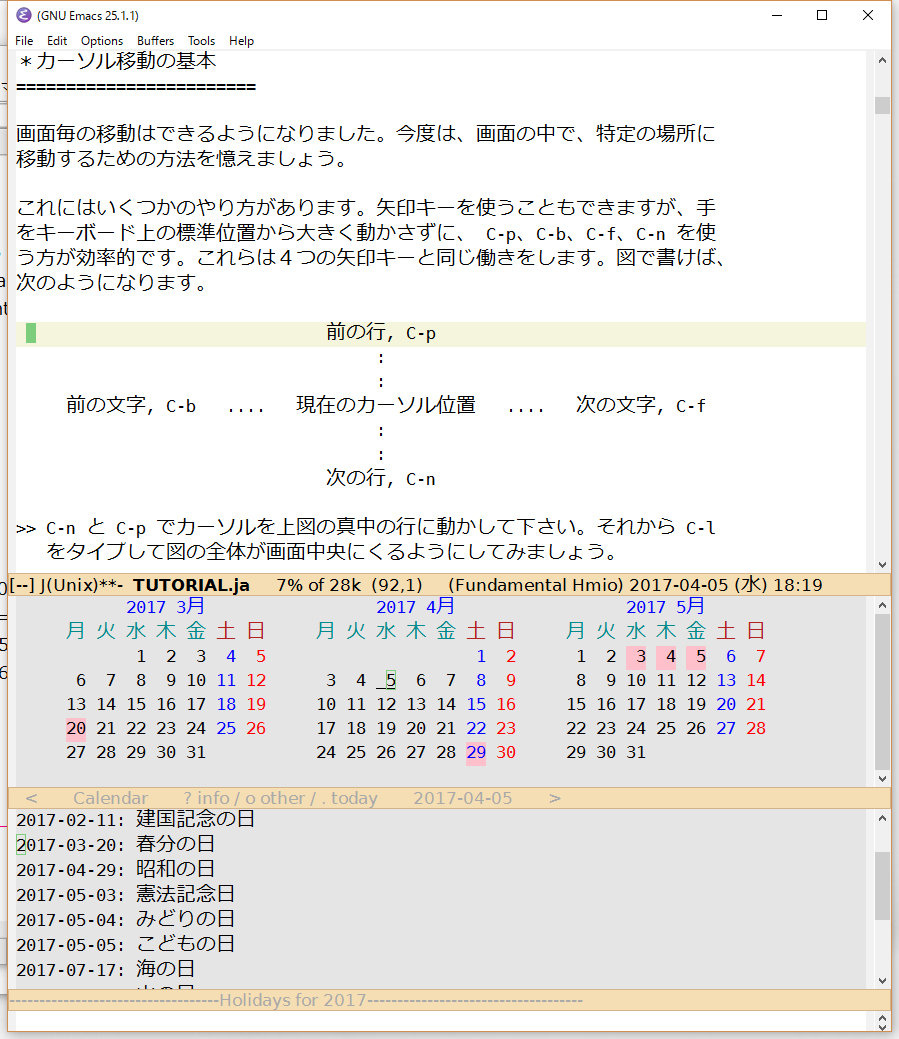Select March 12 in the calendar
This screenshot has height=1039, width=899.
(256, 680)
